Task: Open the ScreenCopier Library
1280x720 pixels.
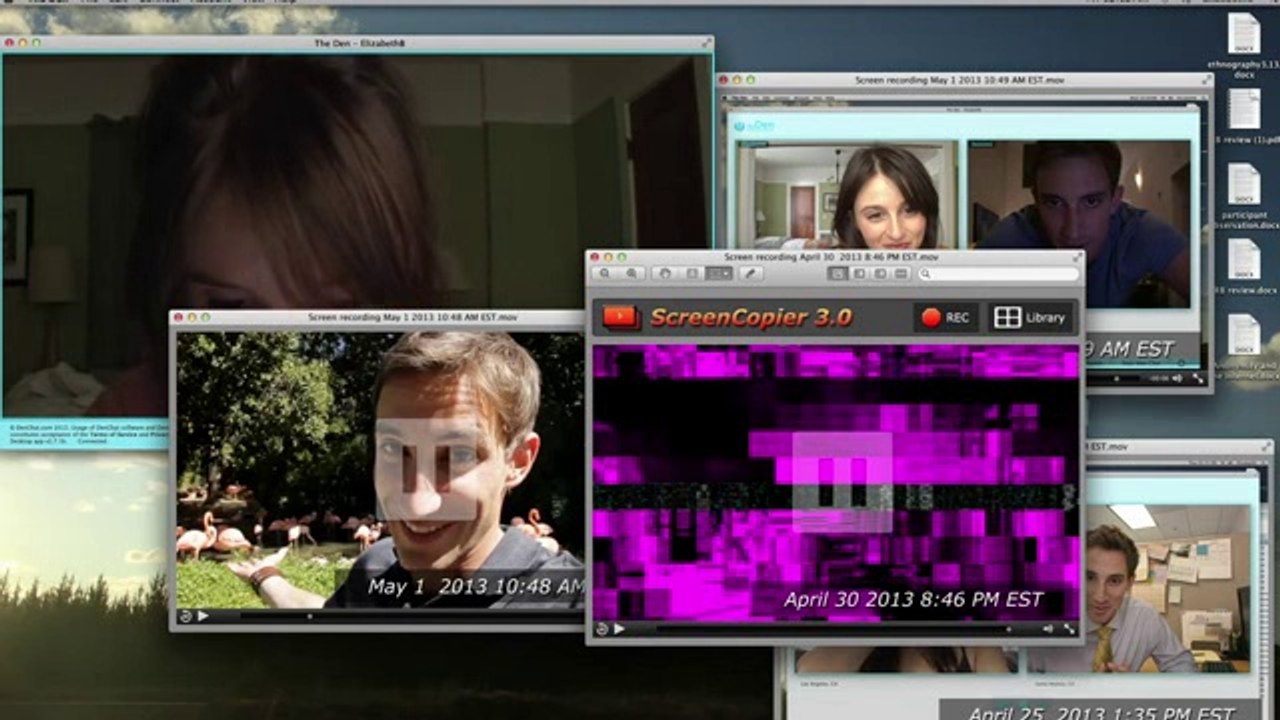Action: click(x=1030, y=317)
